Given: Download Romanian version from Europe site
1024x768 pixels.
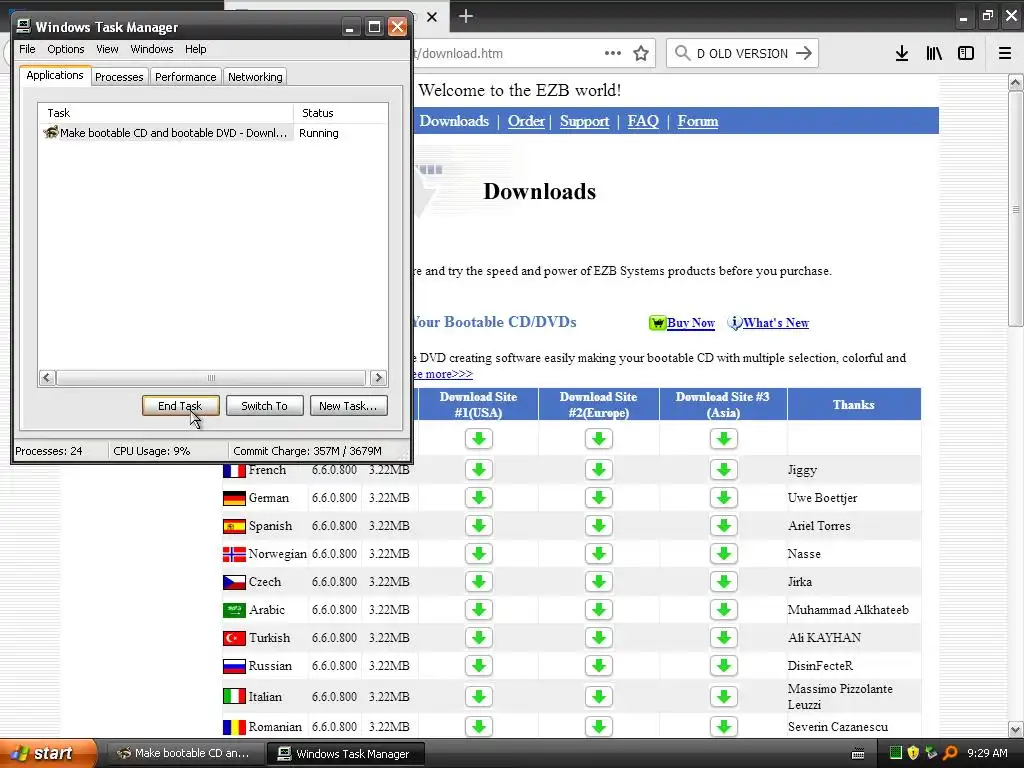Looking at the screenshot, I should [x=599, y=726].
